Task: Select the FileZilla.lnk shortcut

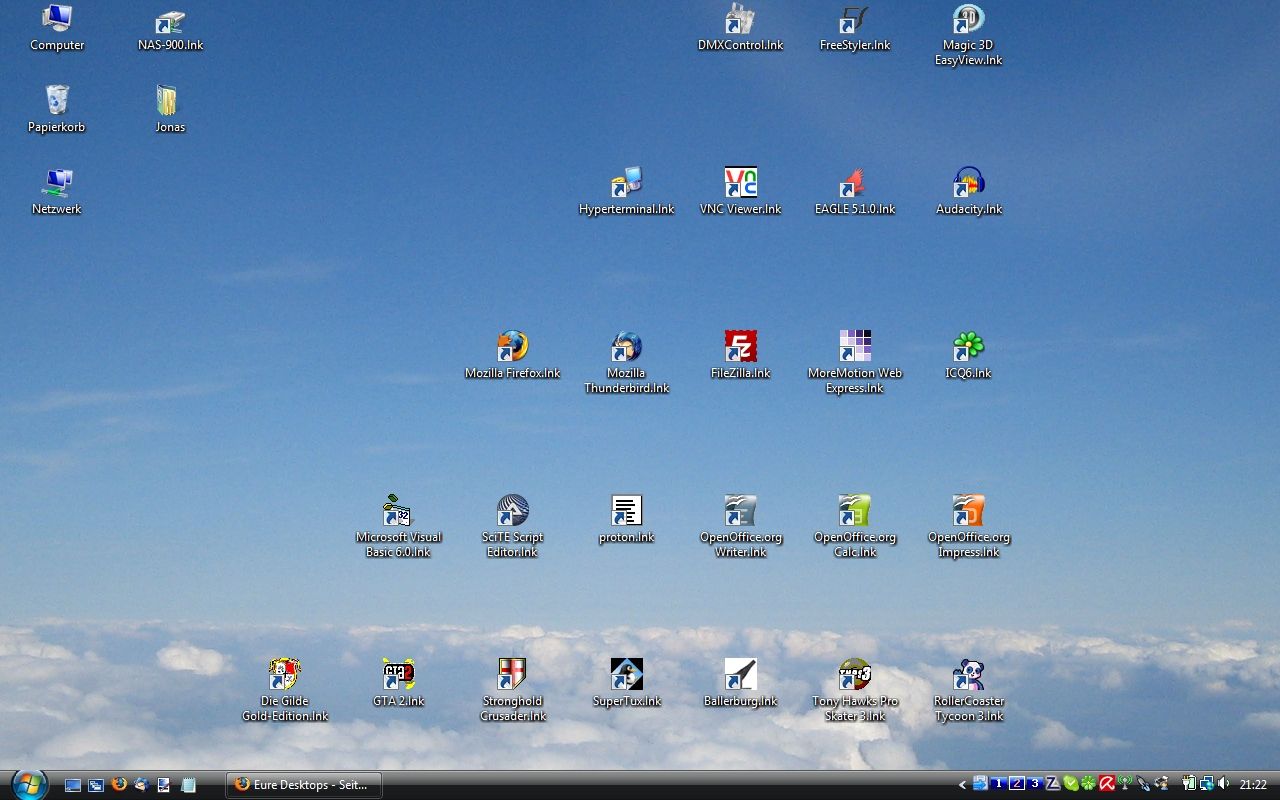Action: 740,355
